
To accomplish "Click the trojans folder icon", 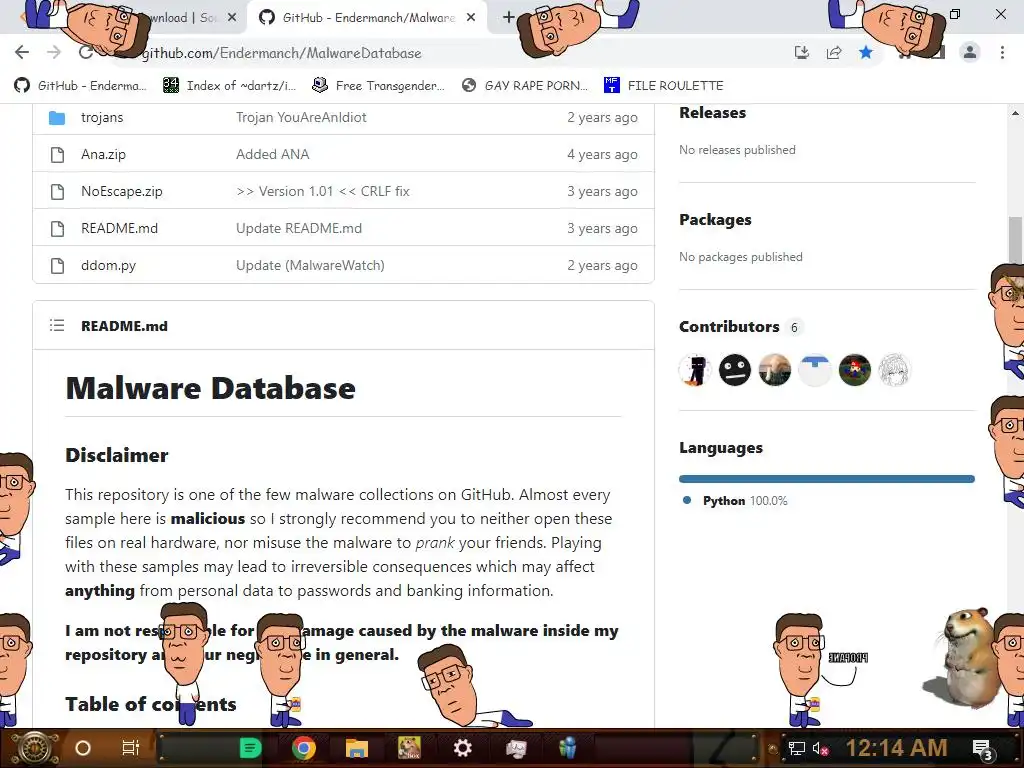I will pyautogui.click(x=57, y=118).
